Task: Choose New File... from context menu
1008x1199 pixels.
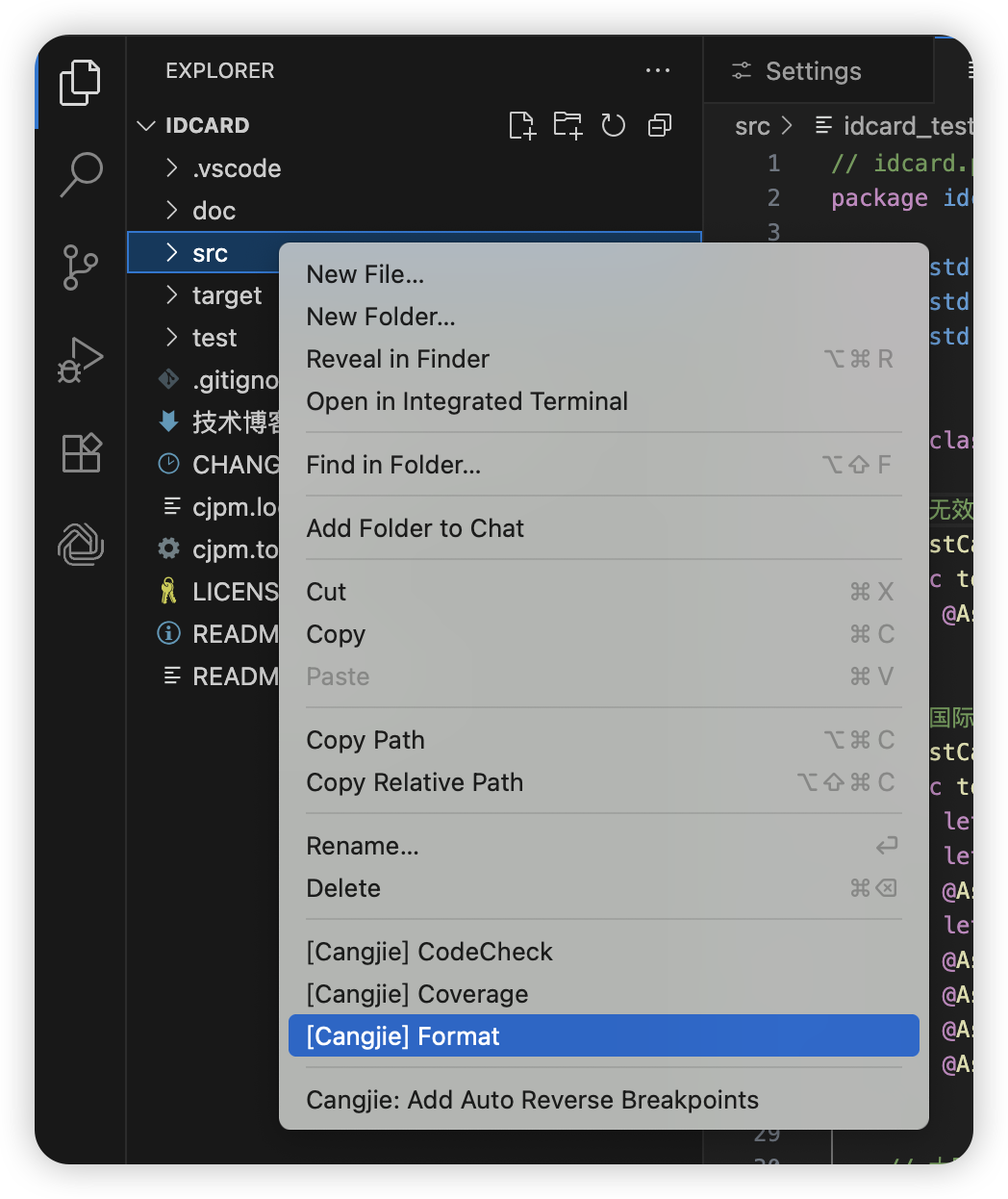Action: click(603, 274)
